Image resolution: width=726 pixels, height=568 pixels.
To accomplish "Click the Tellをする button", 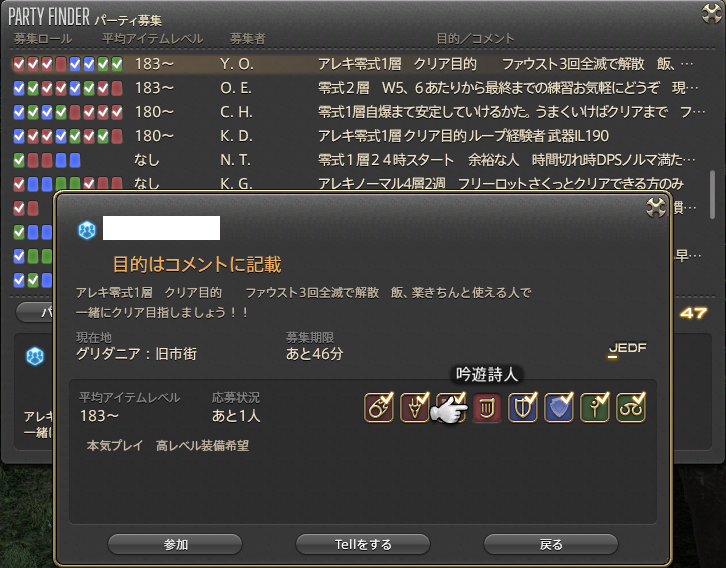I will 363,544.
